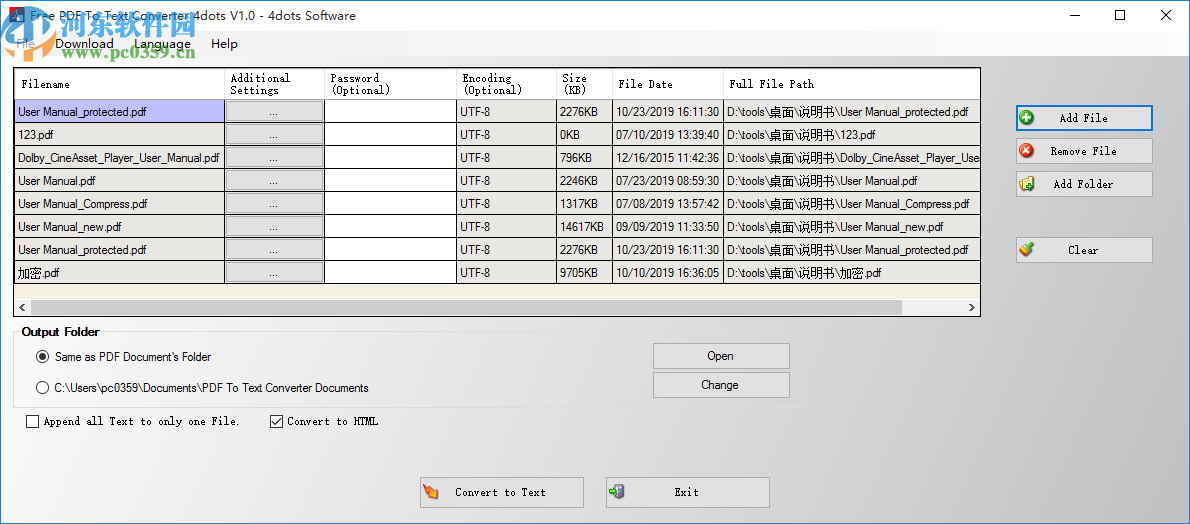The height and width of the screenshot is (524, 1190).
Task: Click the date 10/10/2019 16:36:05
Action: pyautogui.click(x=668, y=273)
